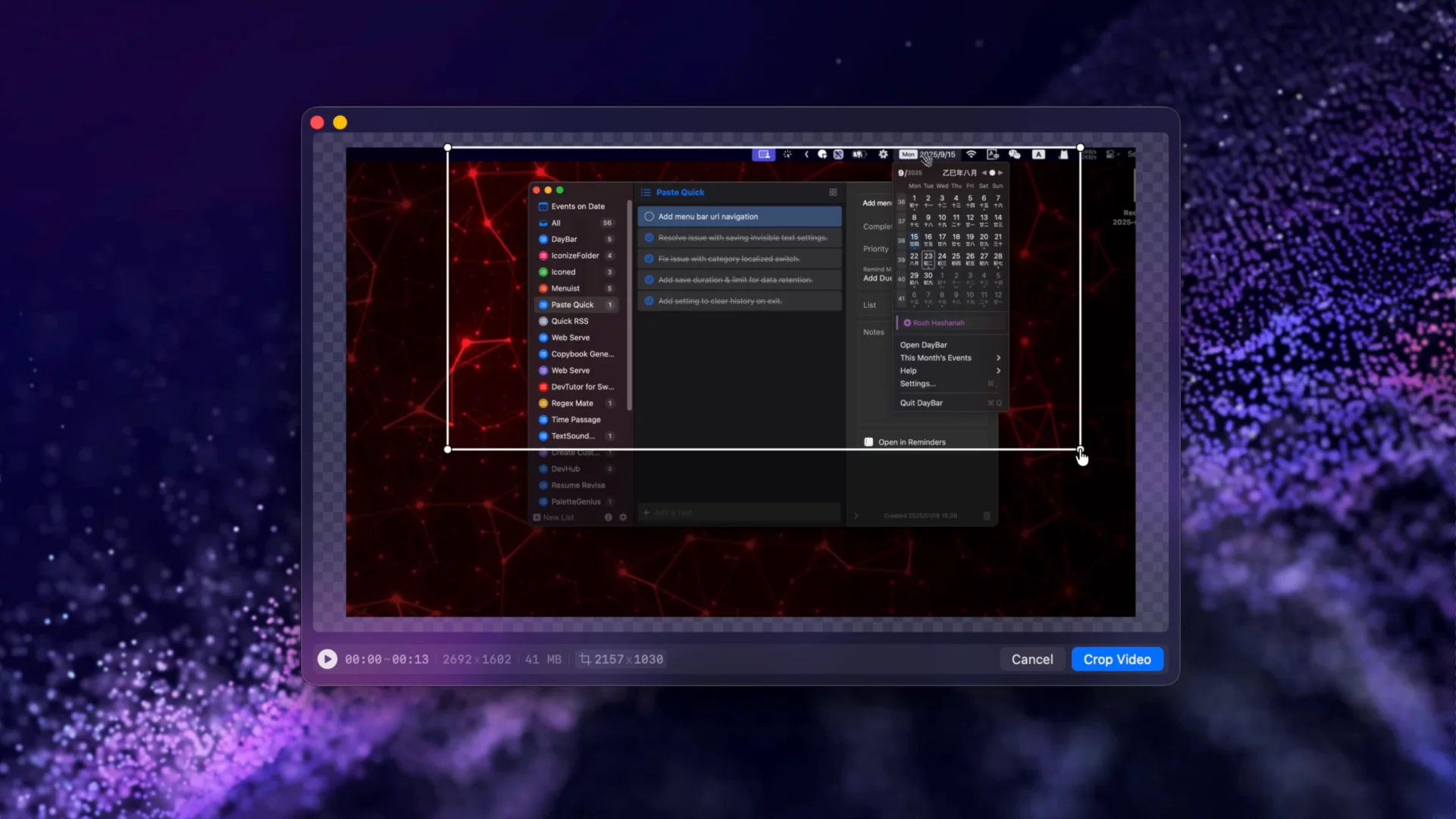This screenshot has height=819, width=1456.
Task: Cancel the crop operation
Action: [x=1031, y=659]
